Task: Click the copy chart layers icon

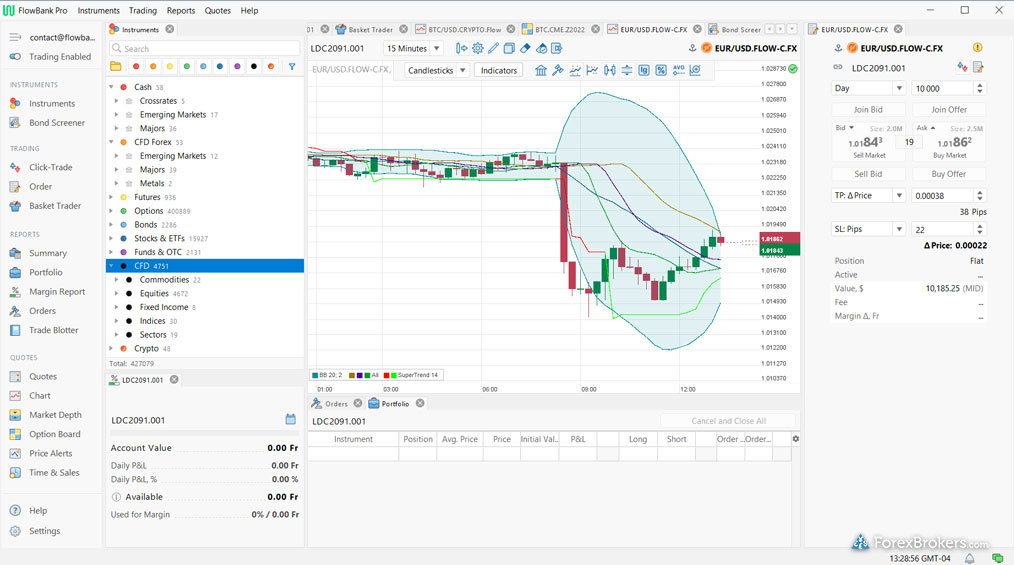Action: pyautogui.click(x=509, y=48)
